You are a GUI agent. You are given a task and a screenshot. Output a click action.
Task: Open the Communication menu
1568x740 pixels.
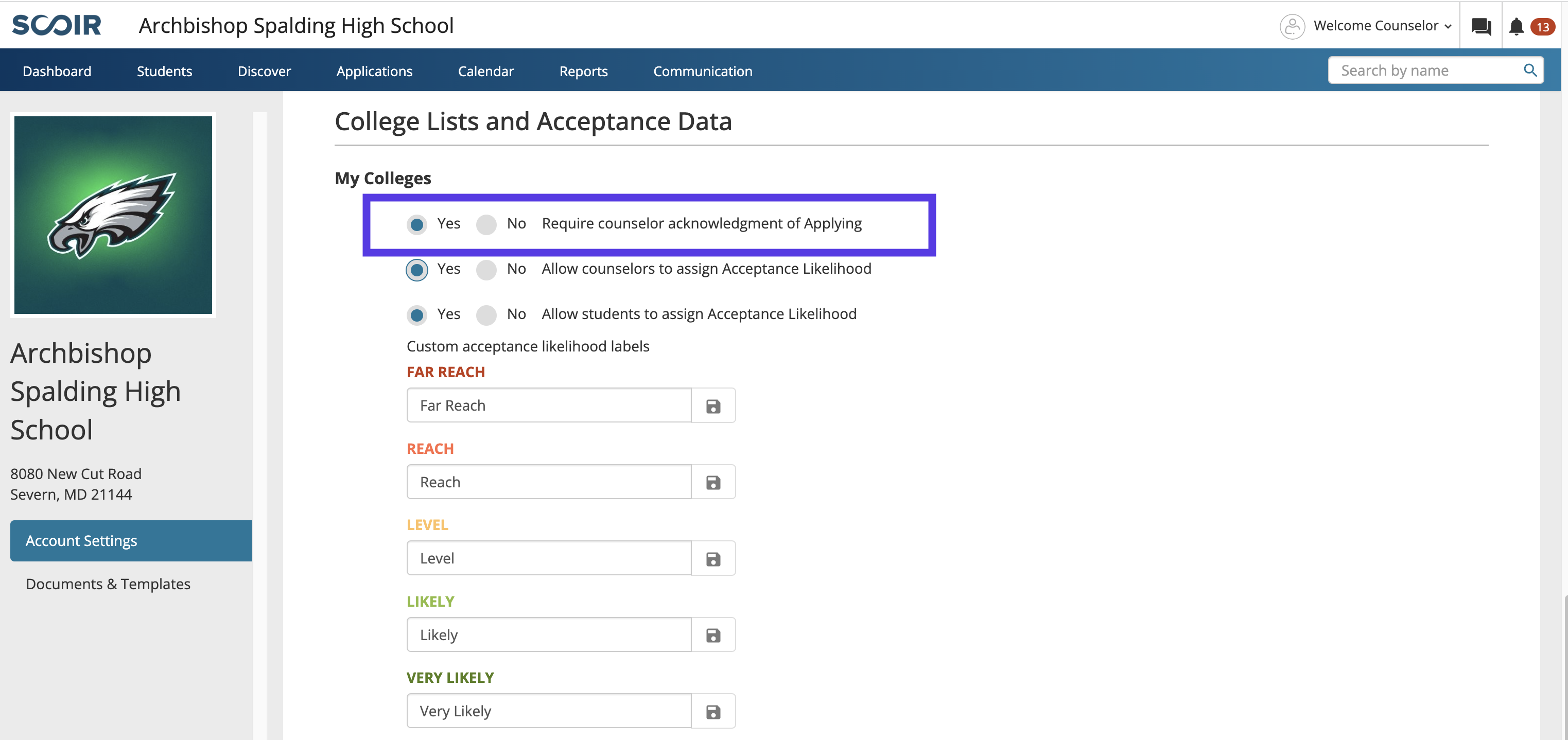pos(703,71)
